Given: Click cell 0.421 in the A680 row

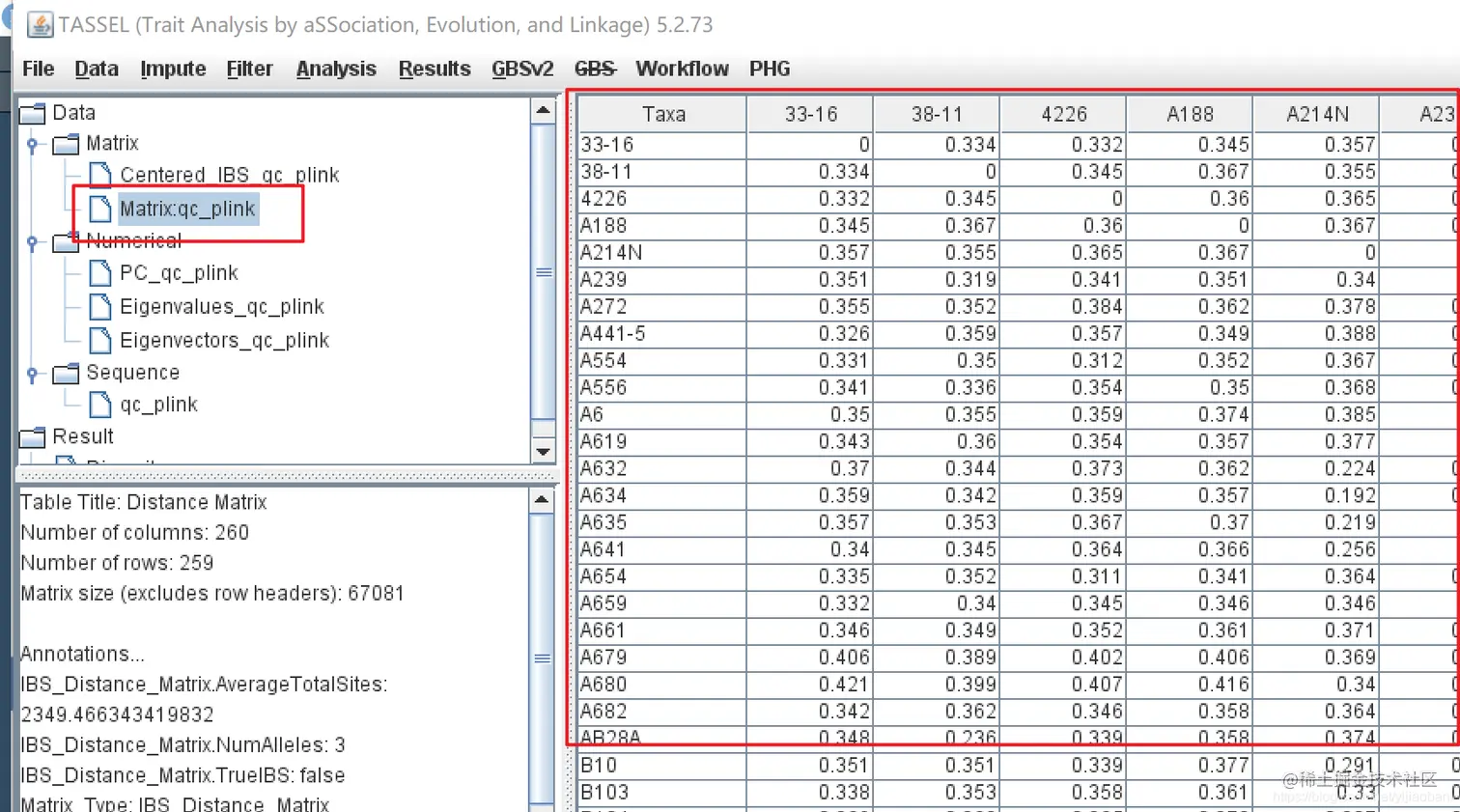Looking at the screenshot, I should (x=810, y=685).
